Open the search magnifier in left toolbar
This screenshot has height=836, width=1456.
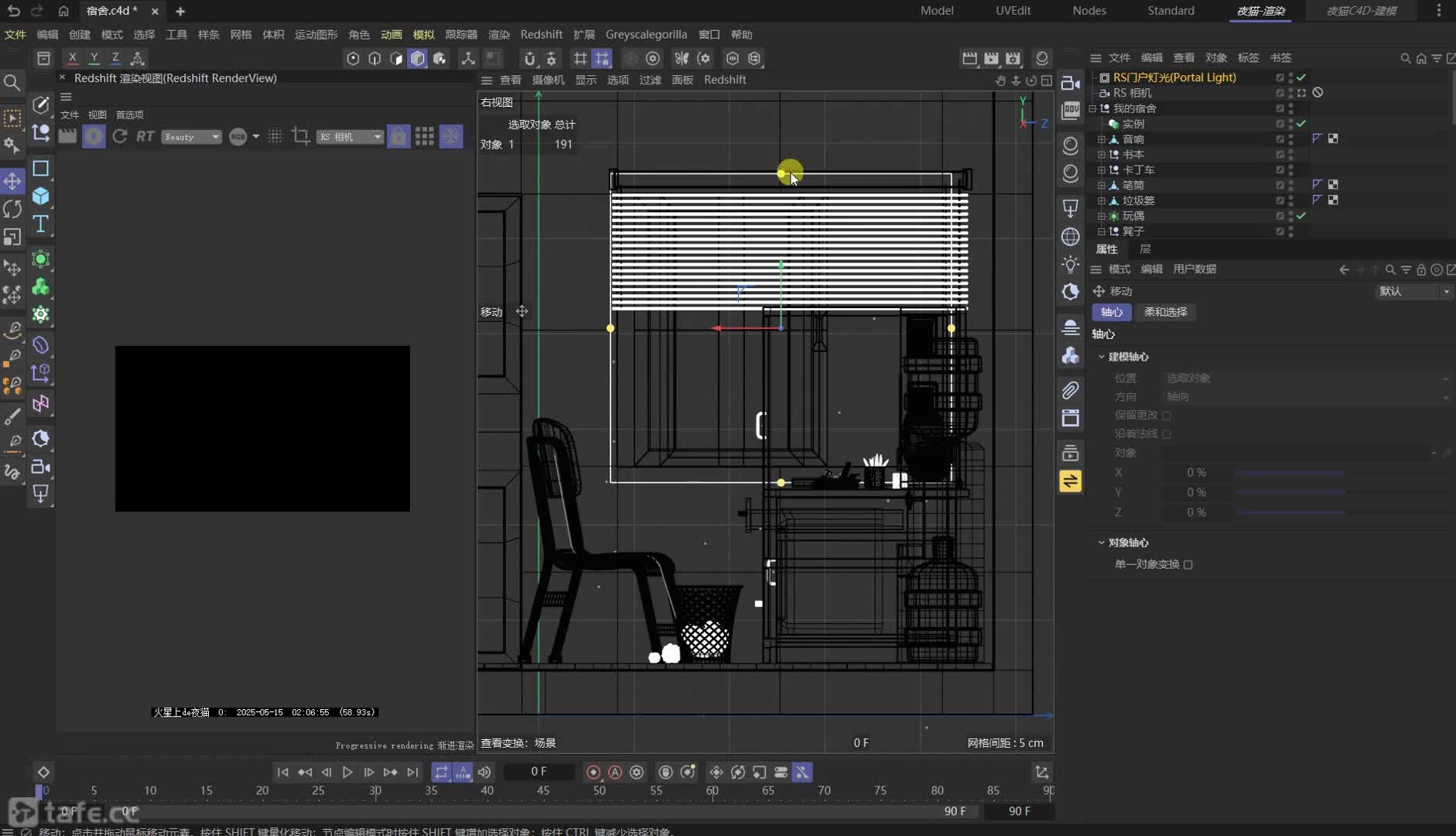pyautogui.click(x=12, y=82)
